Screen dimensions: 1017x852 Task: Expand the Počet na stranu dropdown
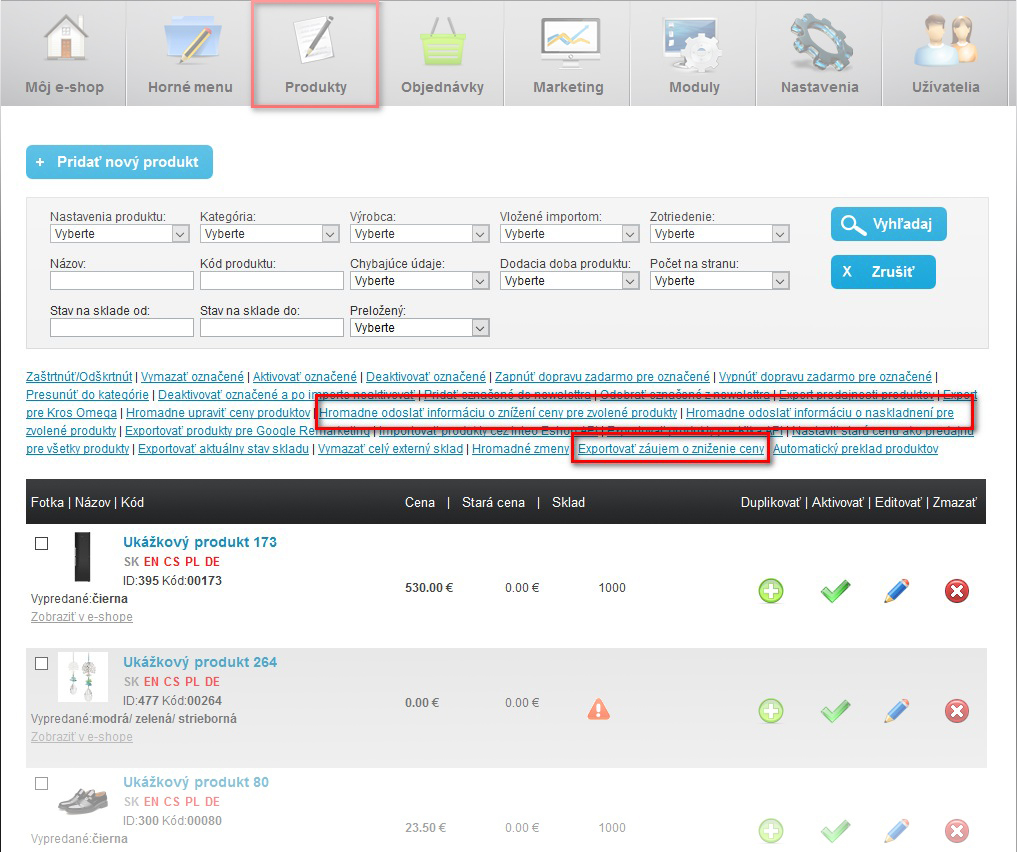coord(719,281)
